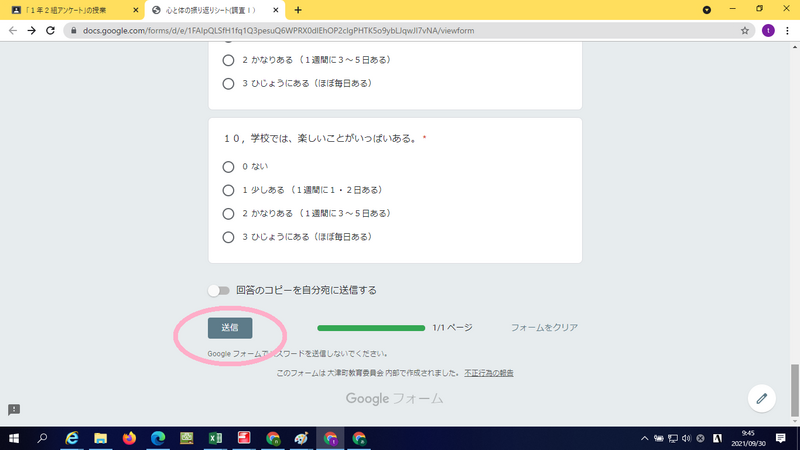
Task: Choose '3 ひじょうにある' for question 10
Action: click(x=229, y=237)
